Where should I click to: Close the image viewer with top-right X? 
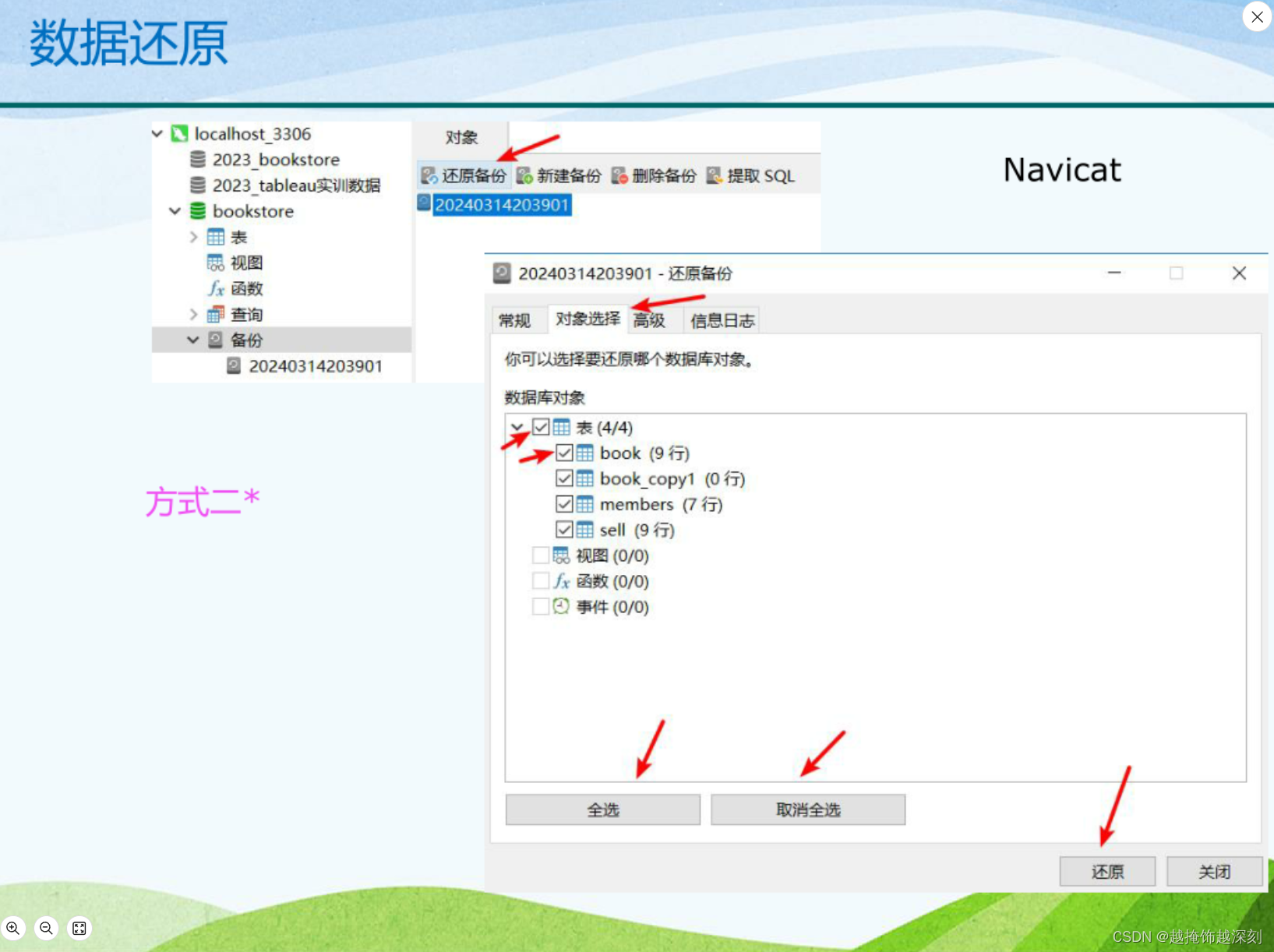coord(1257,16)
